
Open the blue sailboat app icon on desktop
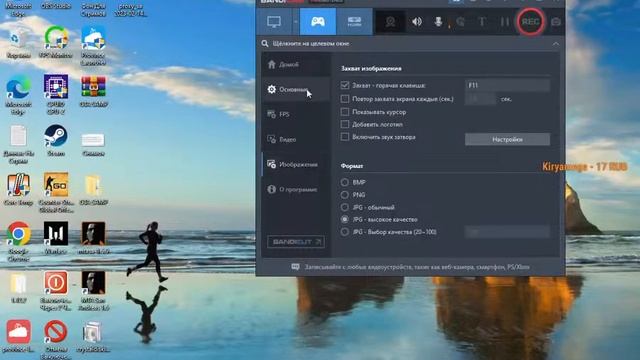click(93, 46)
